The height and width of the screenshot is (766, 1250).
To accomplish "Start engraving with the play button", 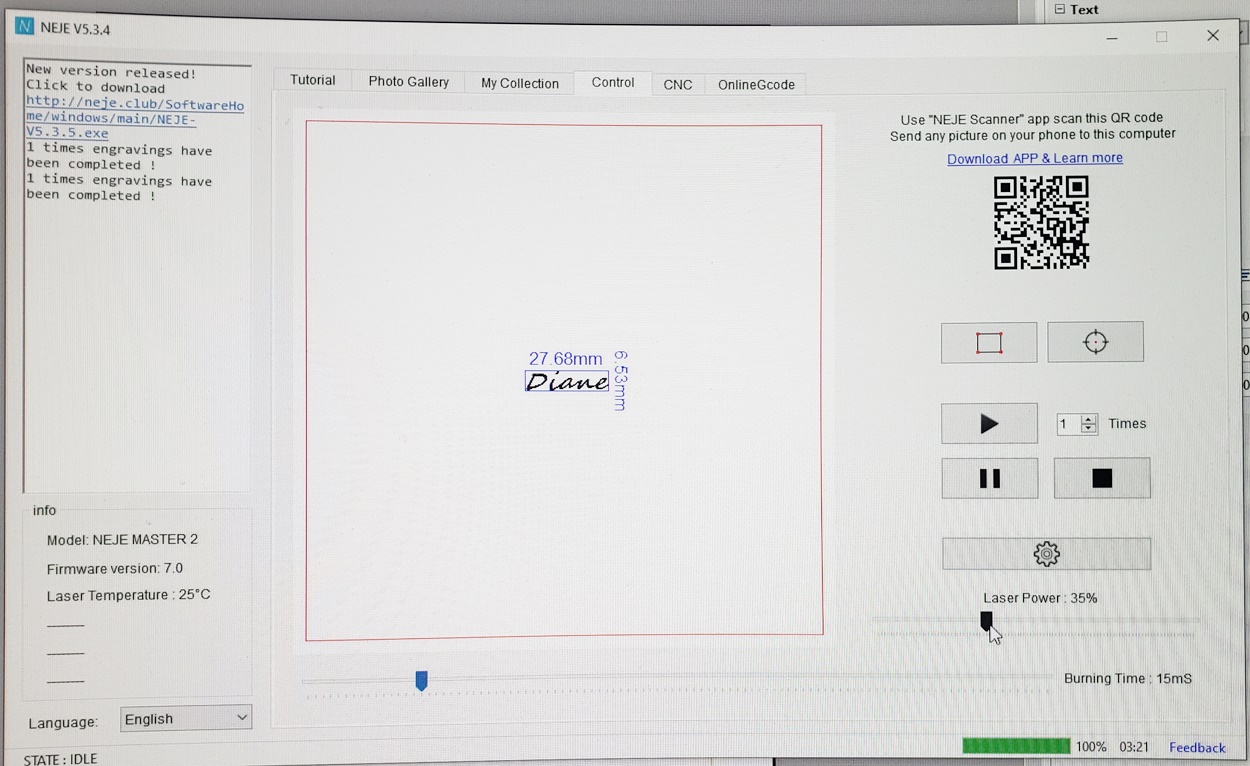I will [x=989, y=424].
